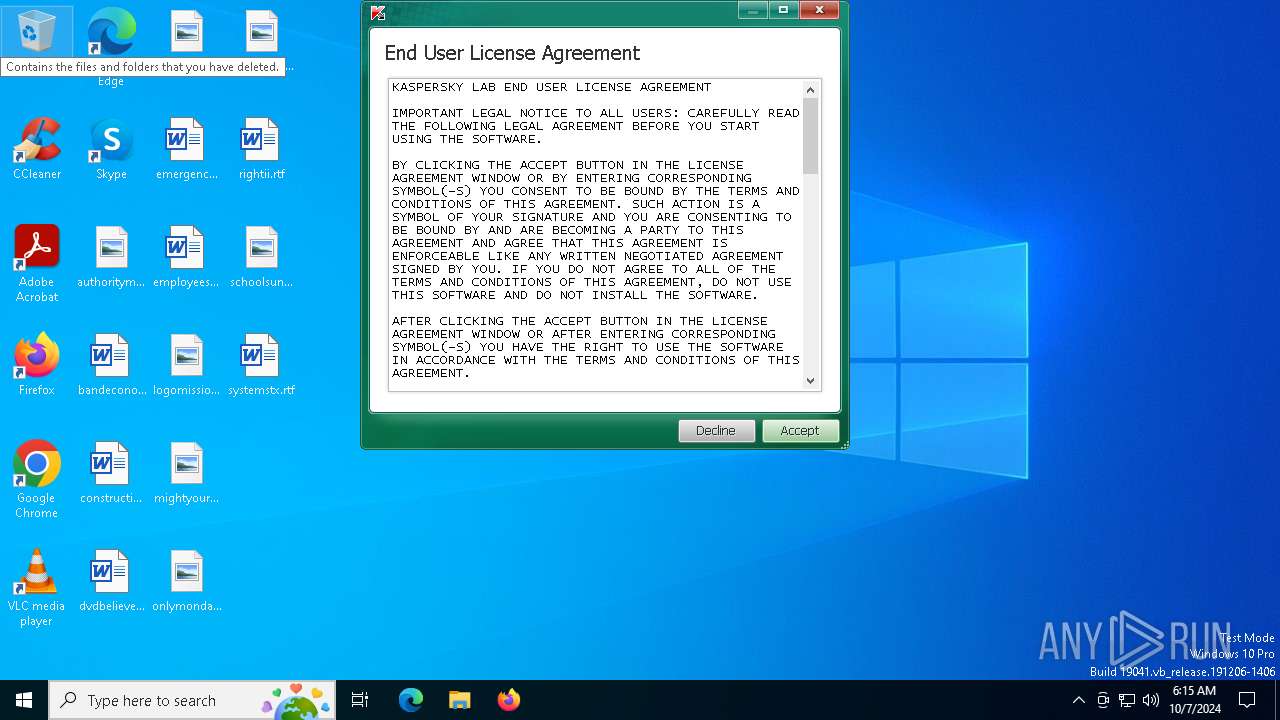Open the network status tray icon
Viewport: 1280px width, 720px height.
pos(1127,700)
